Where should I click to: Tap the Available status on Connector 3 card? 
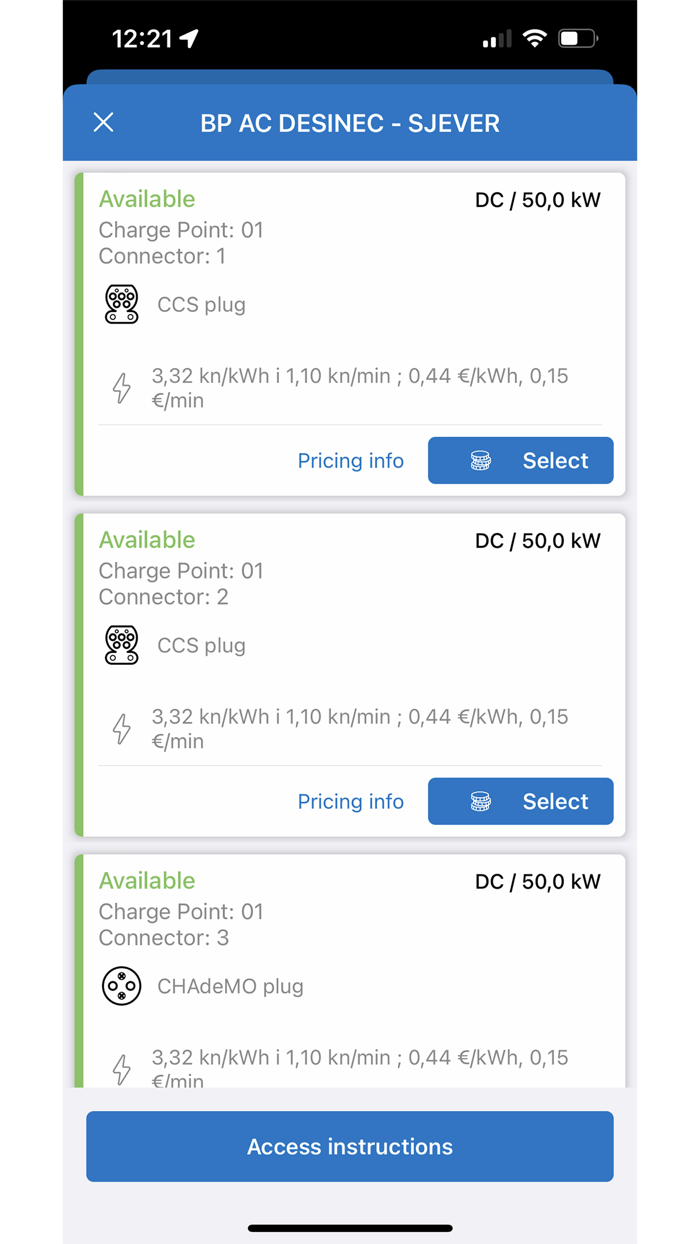tap(147, 881)
